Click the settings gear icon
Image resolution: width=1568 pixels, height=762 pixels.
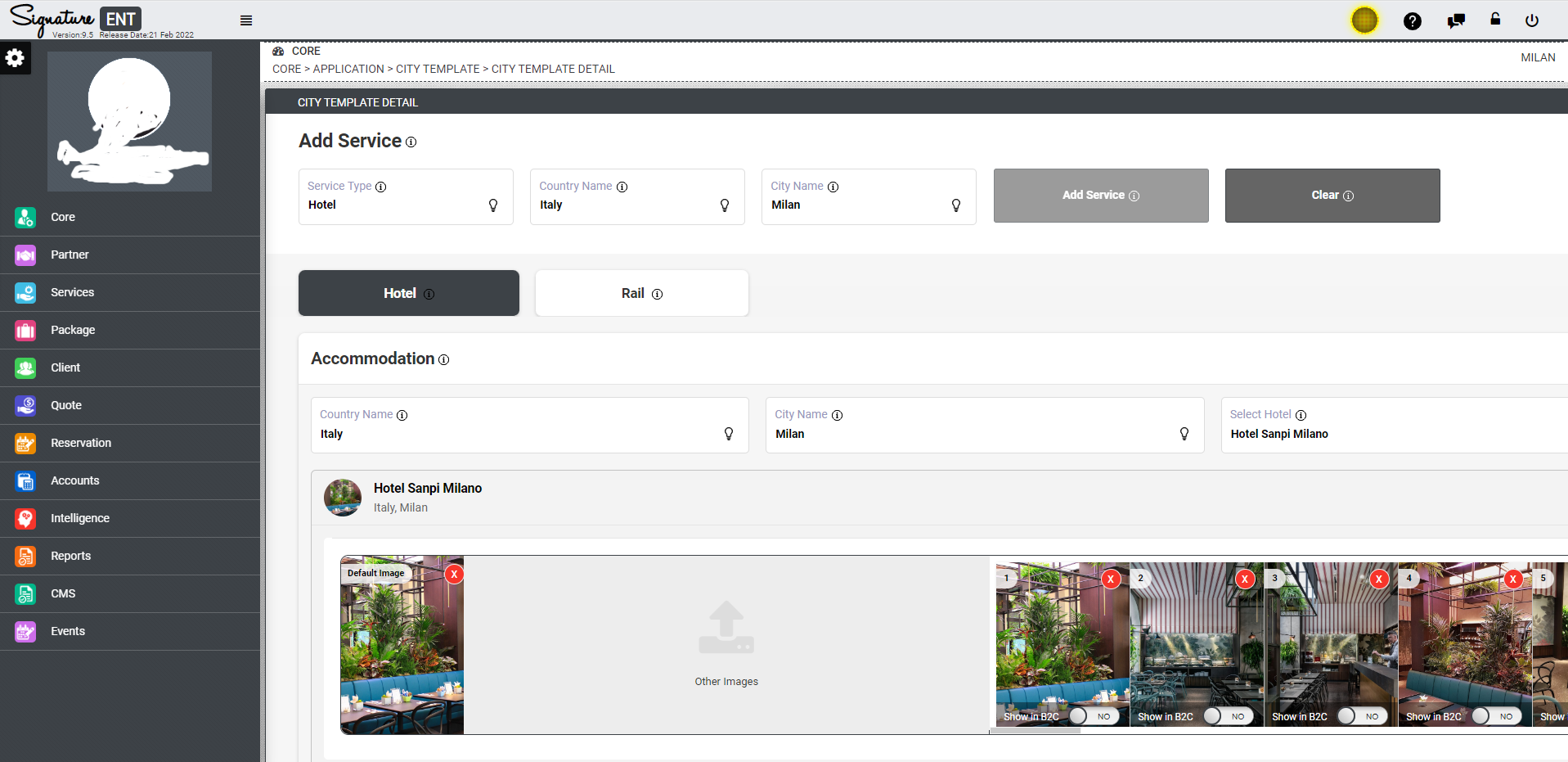tap(16, 57)
